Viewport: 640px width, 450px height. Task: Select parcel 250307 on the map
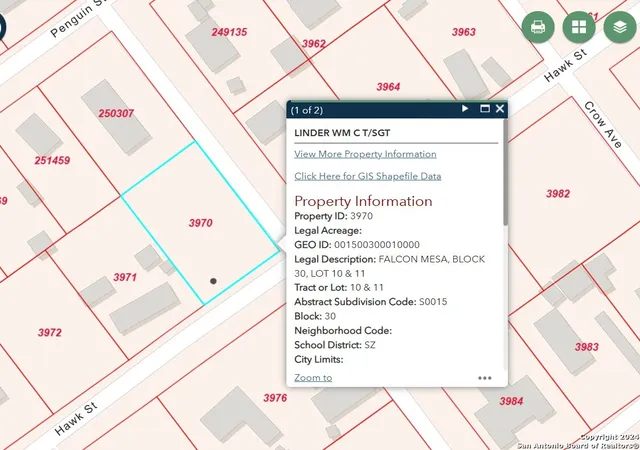point(116,113)
